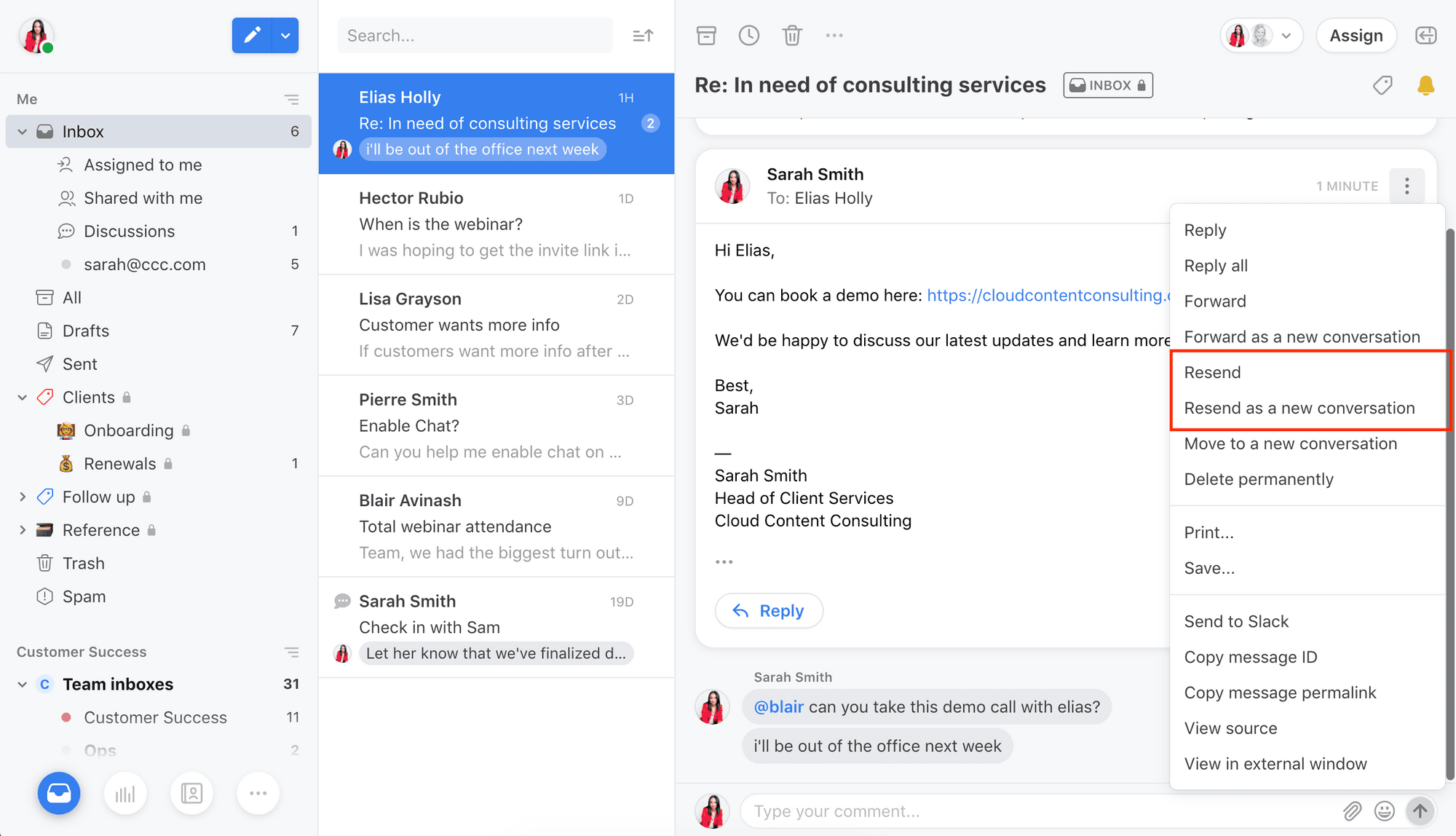Open the Spam folder

159,596
